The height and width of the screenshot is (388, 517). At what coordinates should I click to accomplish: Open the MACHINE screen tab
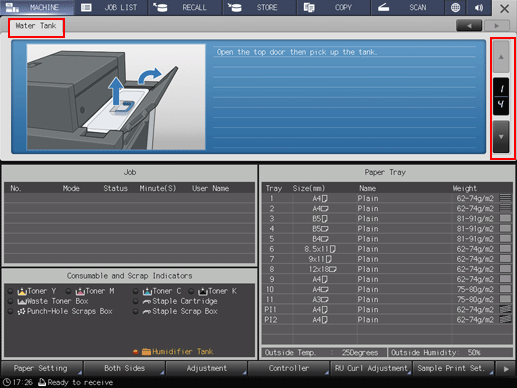click(x=37, y=7)
